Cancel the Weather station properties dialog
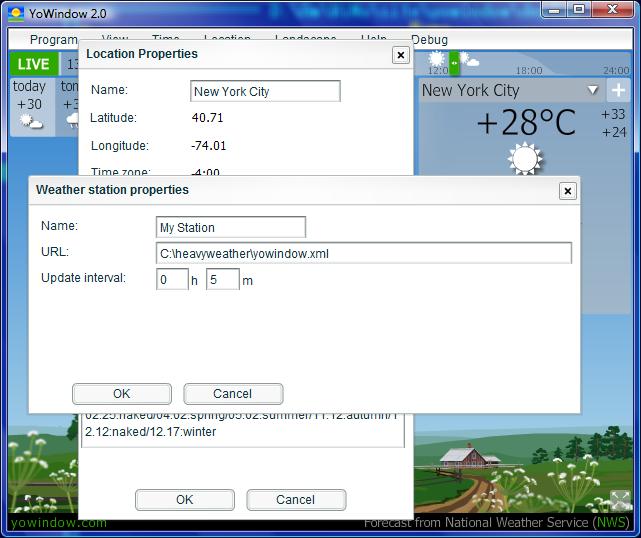 click(x=233, y=394)
